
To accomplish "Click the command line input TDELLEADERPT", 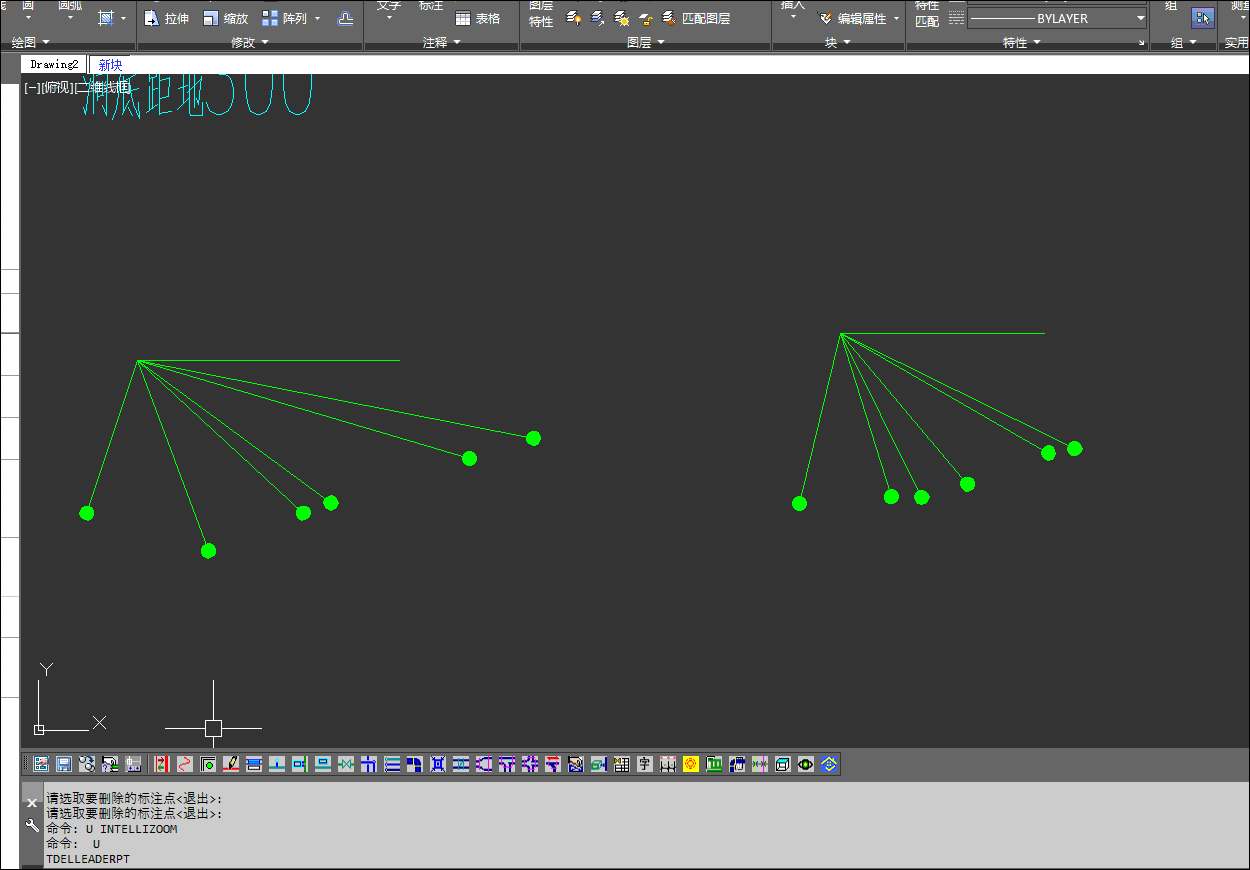I will click(88, 859).
